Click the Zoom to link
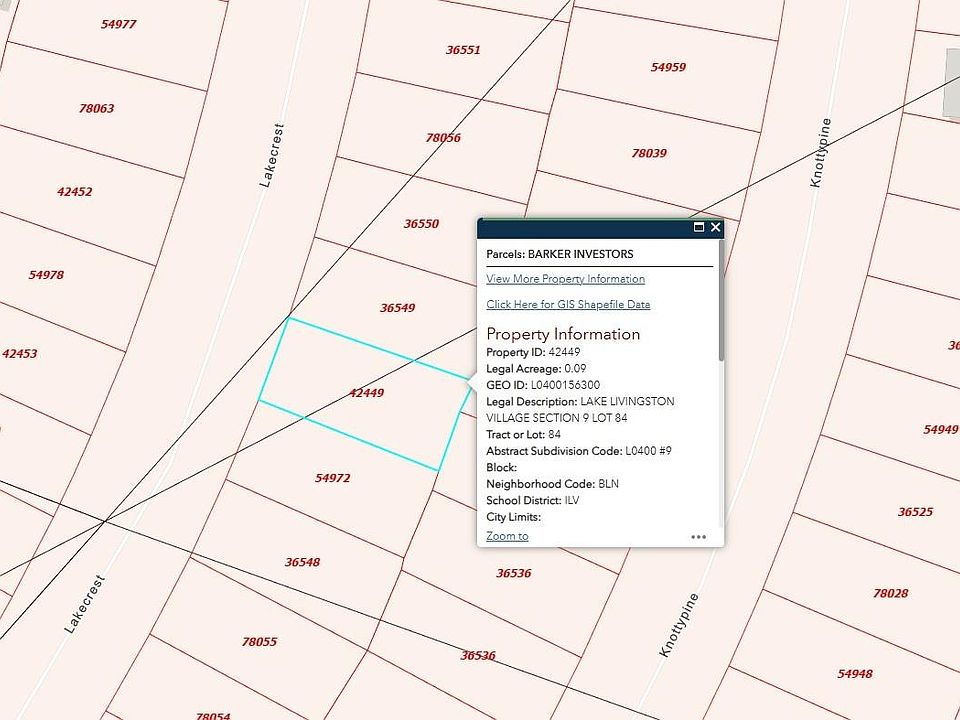This screenshot has height=720, width=960. [x=507, y=536]
